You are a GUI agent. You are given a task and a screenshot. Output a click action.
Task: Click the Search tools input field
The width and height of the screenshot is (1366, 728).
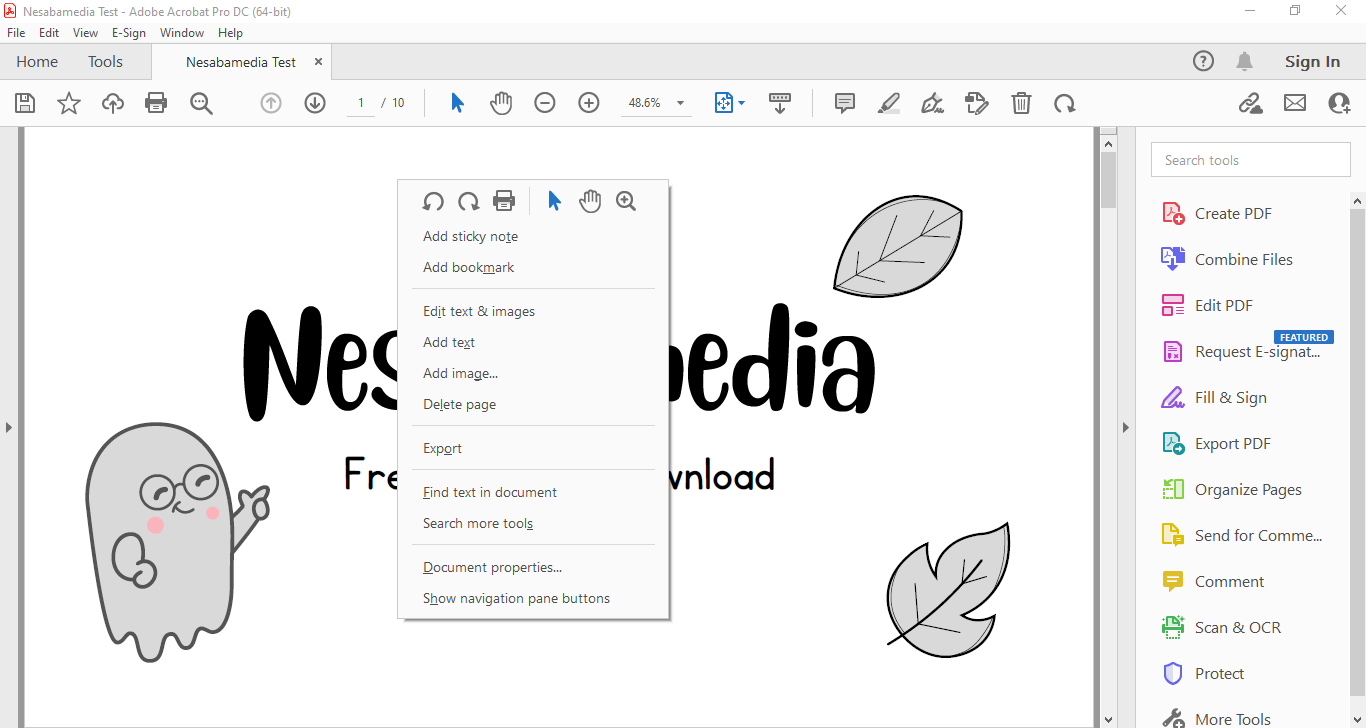[1251, 160]
